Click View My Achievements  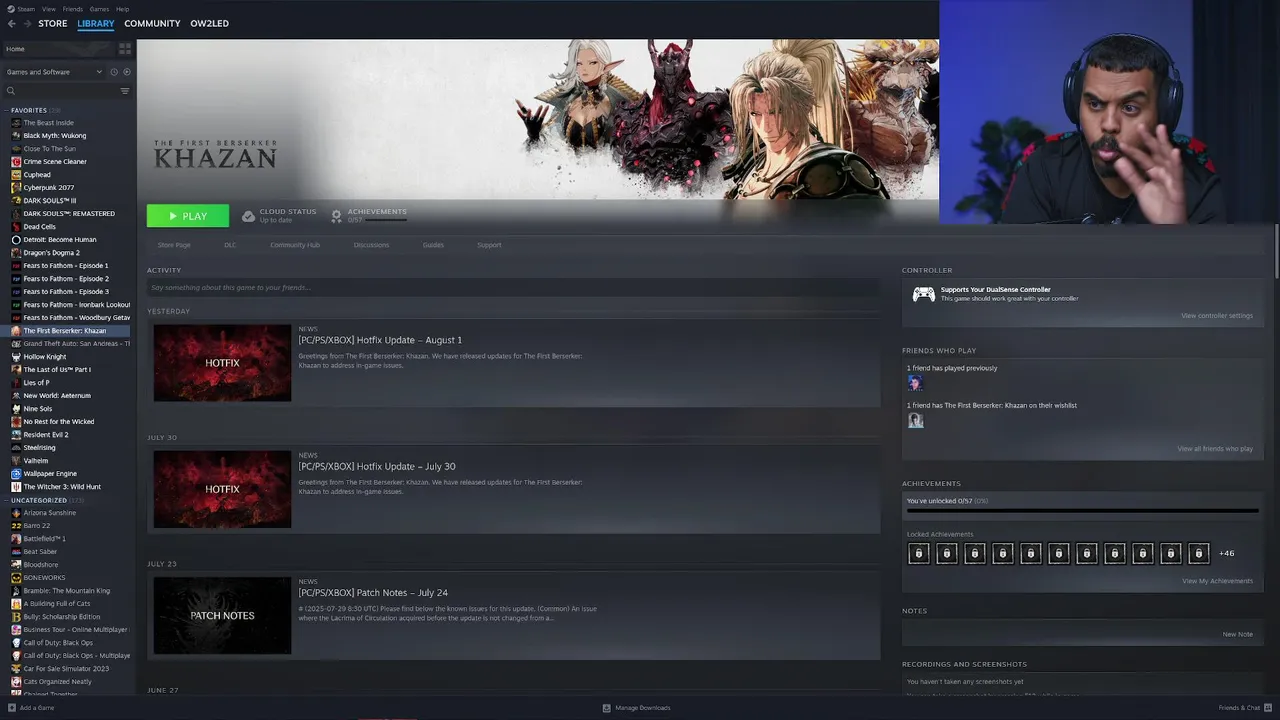pos(1217,581)
